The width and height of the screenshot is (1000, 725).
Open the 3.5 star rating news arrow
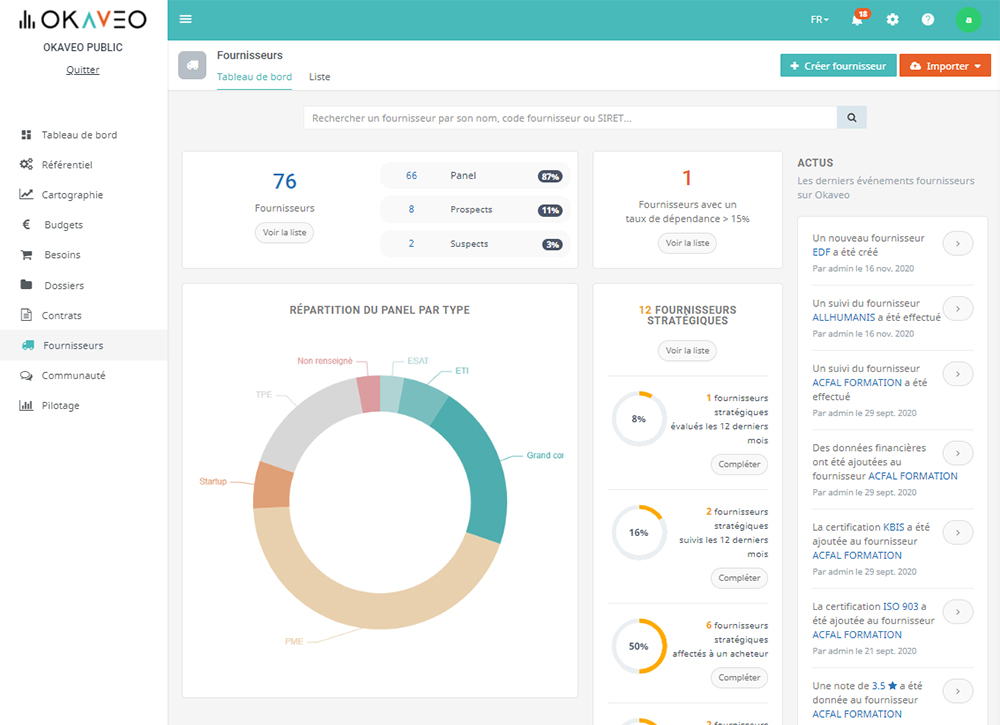tap(957, 691)
